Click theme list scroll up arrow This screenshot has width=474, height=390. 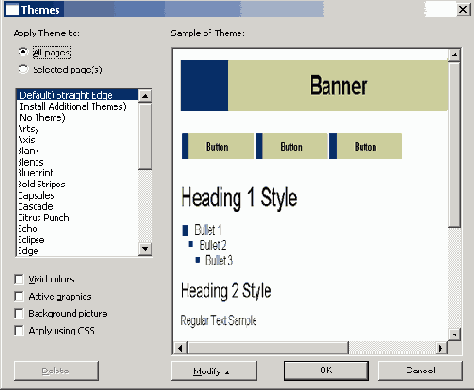click(145, 96)
